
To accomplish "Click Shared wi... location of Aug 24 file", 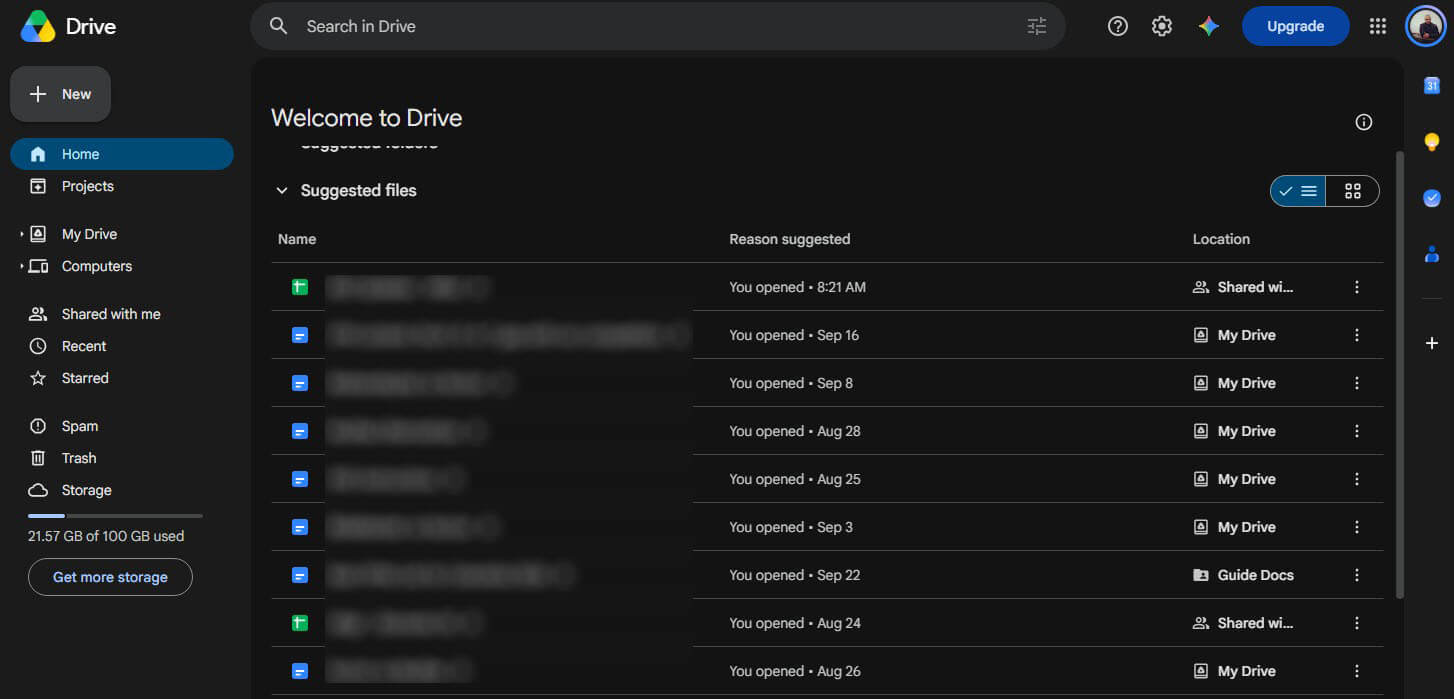I will [1243, 623].
